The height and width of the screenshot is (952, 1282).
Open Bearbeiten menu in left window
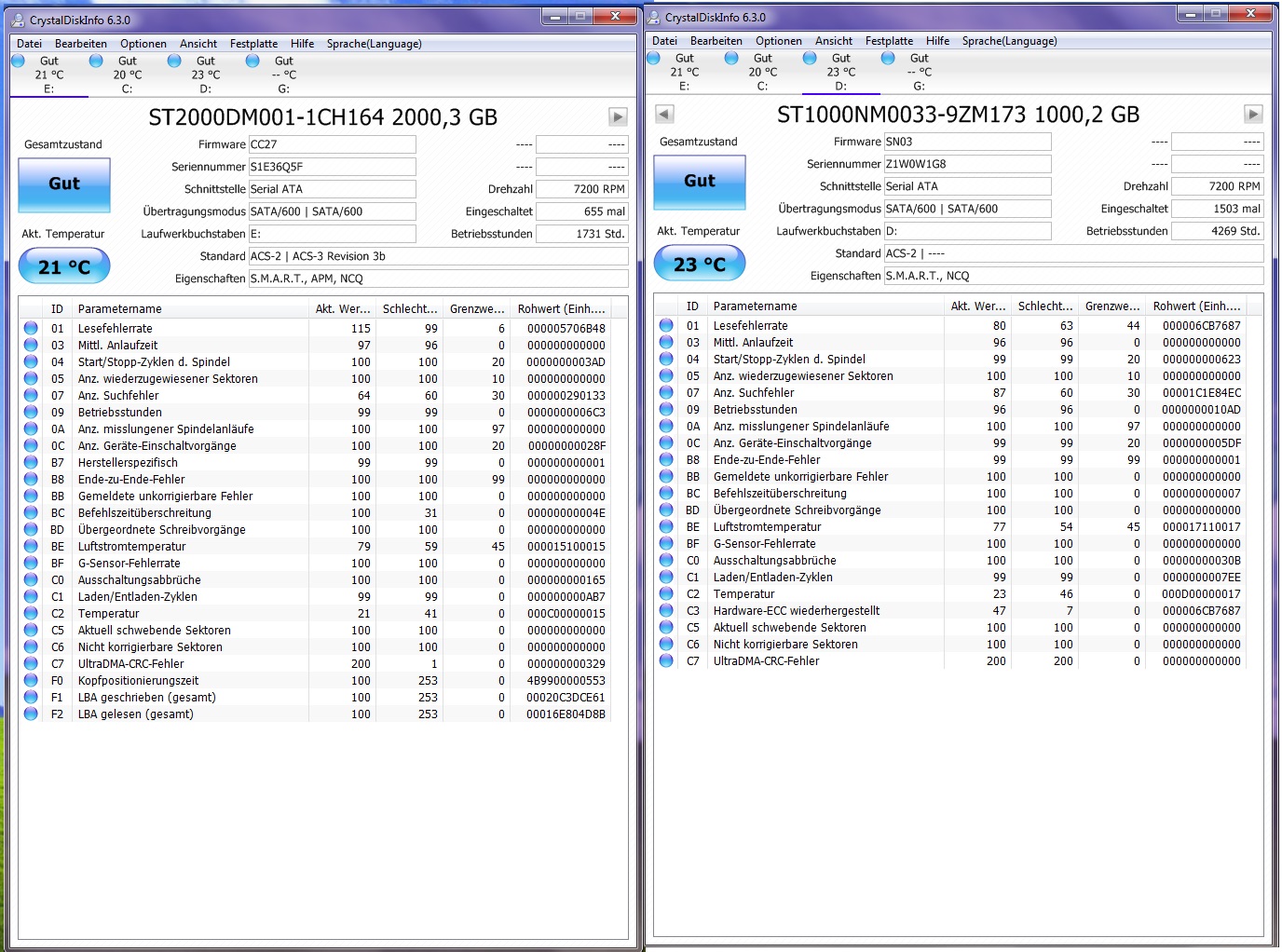pos(81,44)
